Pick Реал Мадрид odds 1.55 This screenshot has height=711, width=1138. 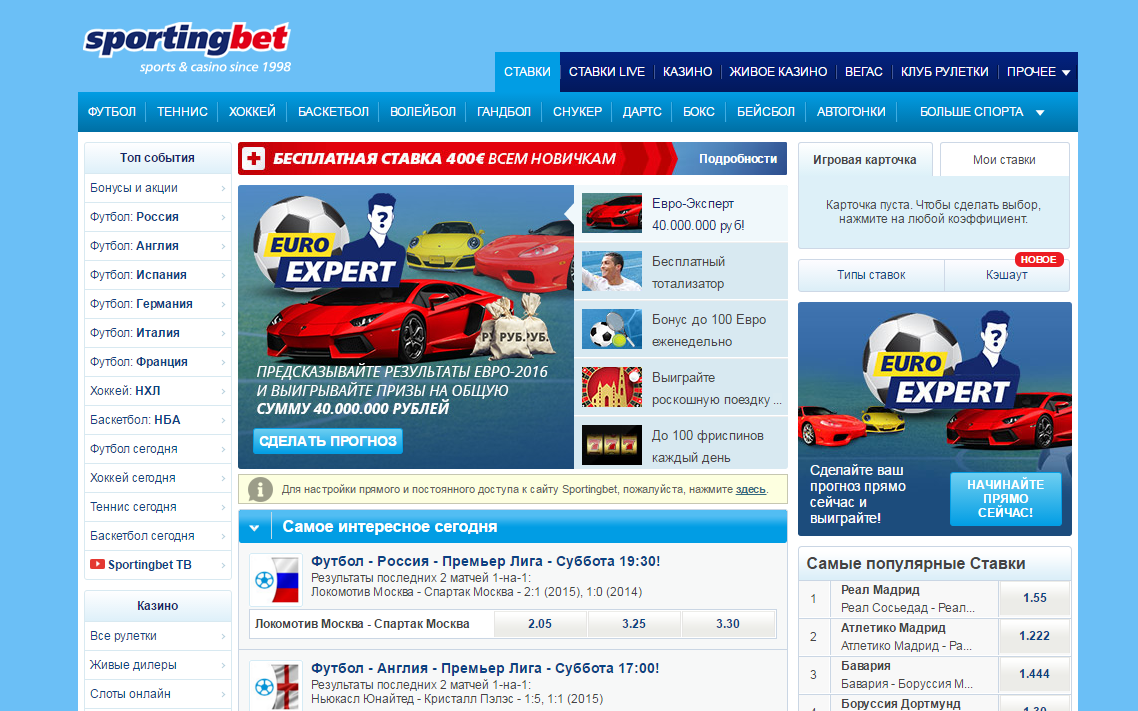[x=1034, y=599]
